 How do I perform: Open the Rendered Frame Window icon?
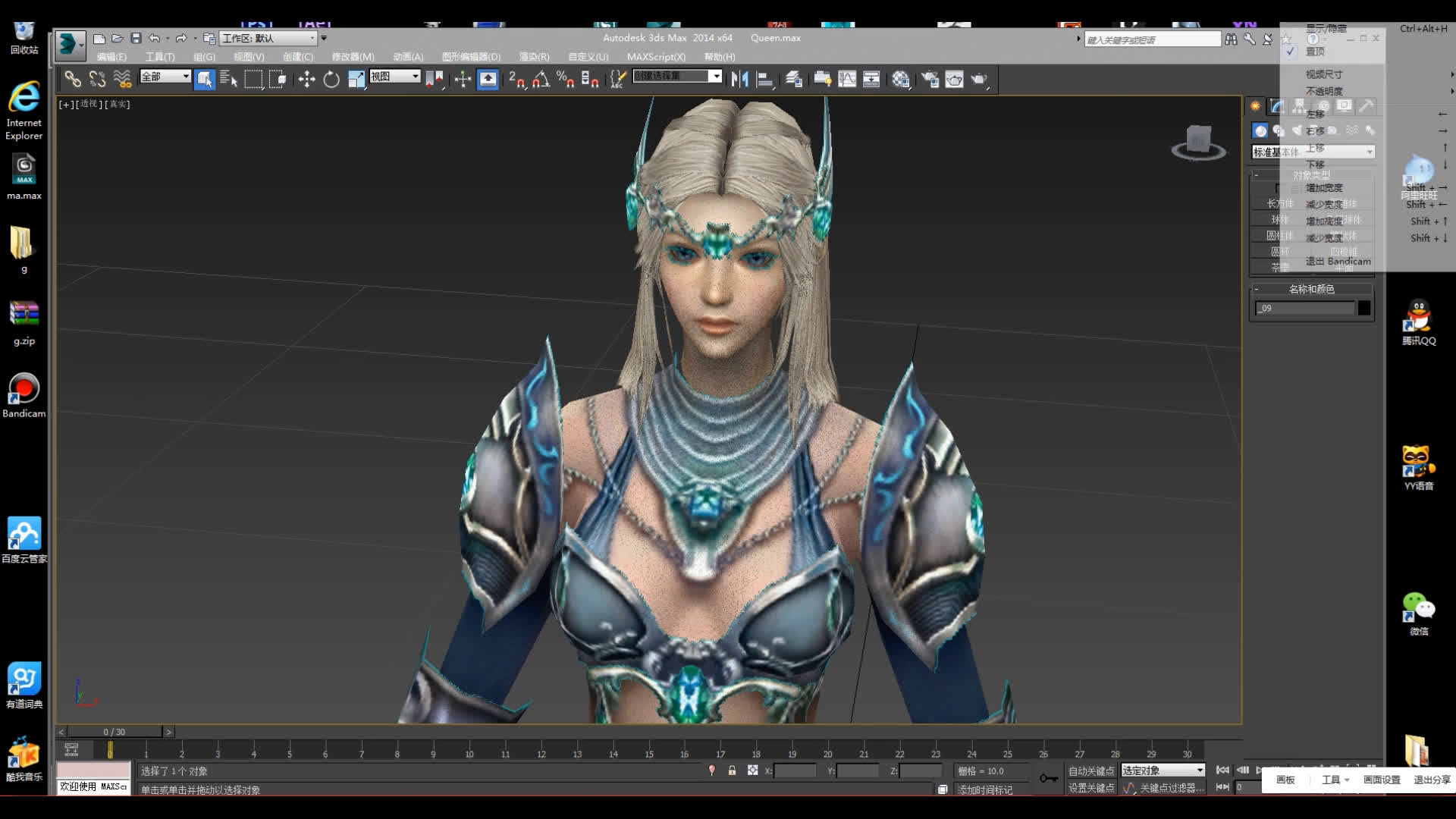(x=954, y=79)
